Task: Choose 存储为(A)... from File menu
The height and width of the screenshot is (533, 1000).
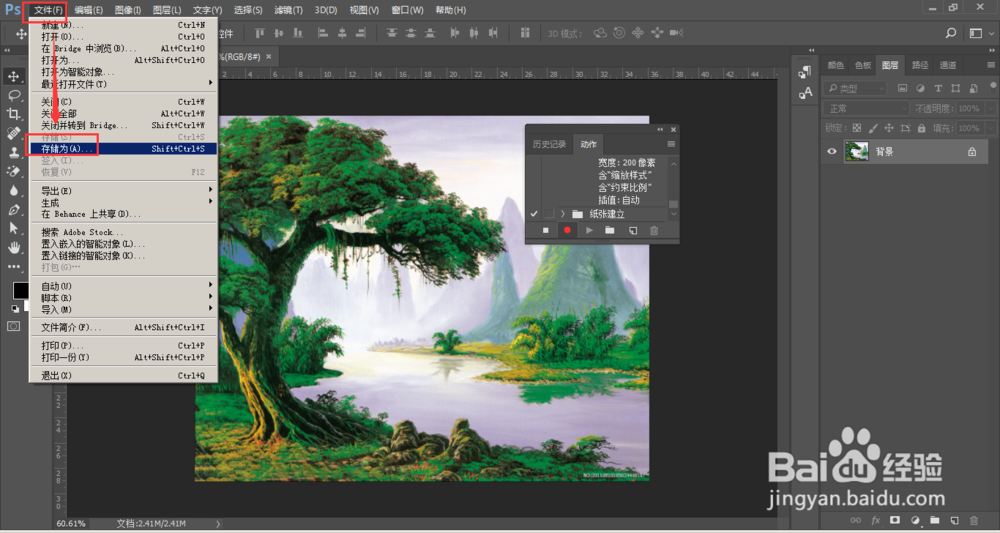Action: pyautogui.click(x=123, y=149)
